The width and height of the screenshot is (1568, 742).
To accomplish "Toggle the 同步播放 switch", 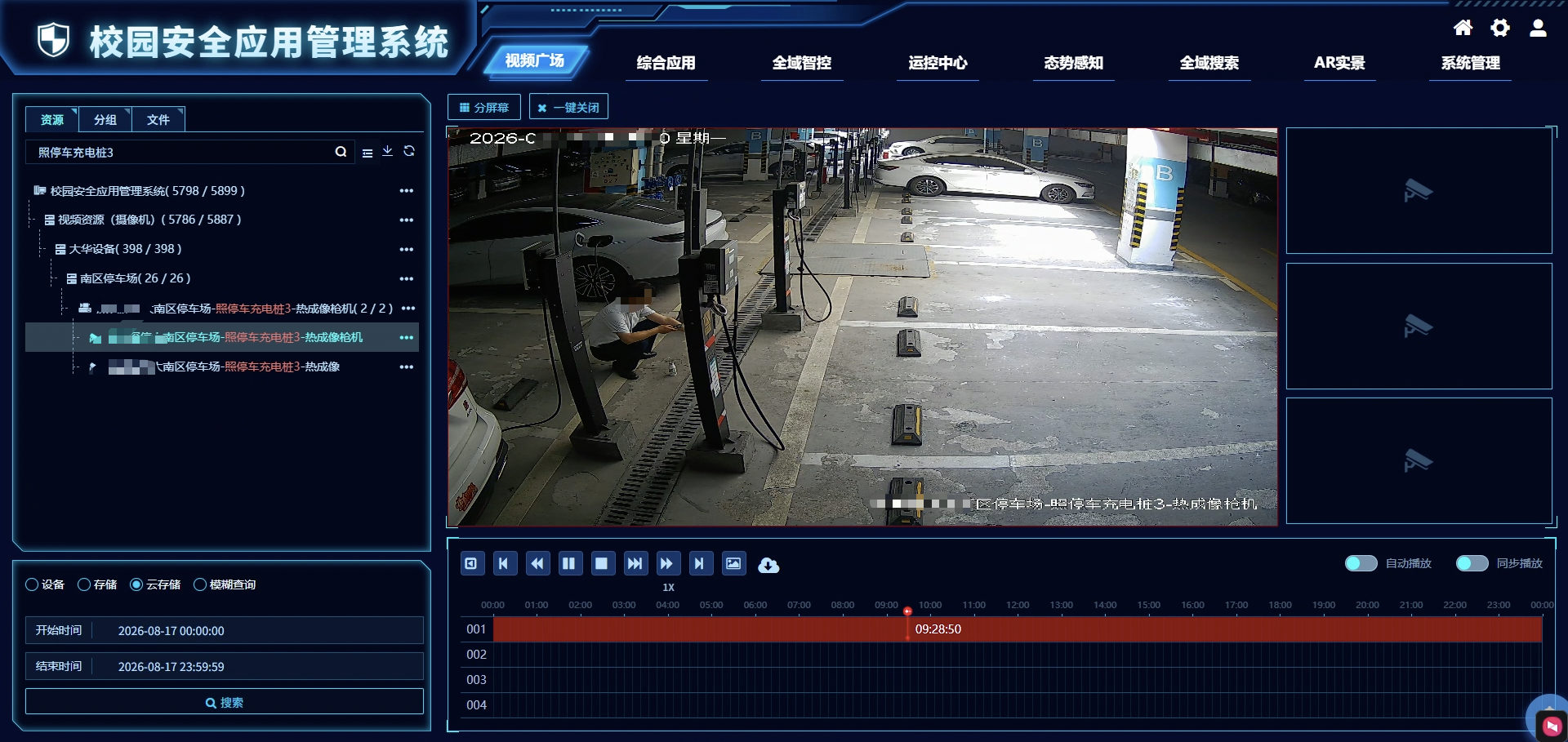I will coord(1472,563).
